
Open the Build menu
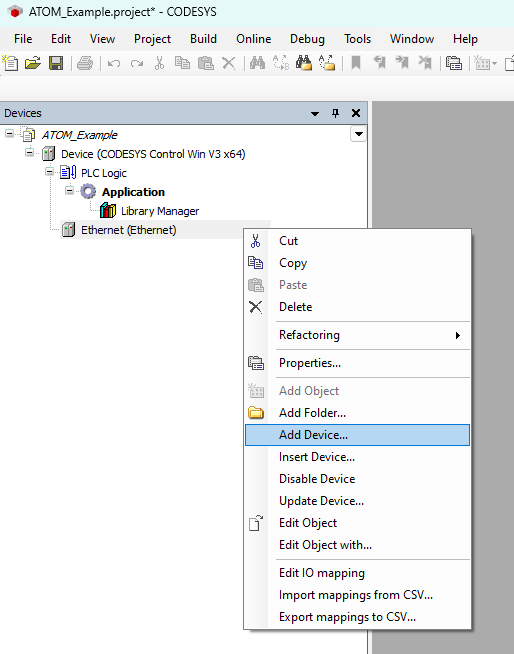pyautogui.click(x=203, y=39)
